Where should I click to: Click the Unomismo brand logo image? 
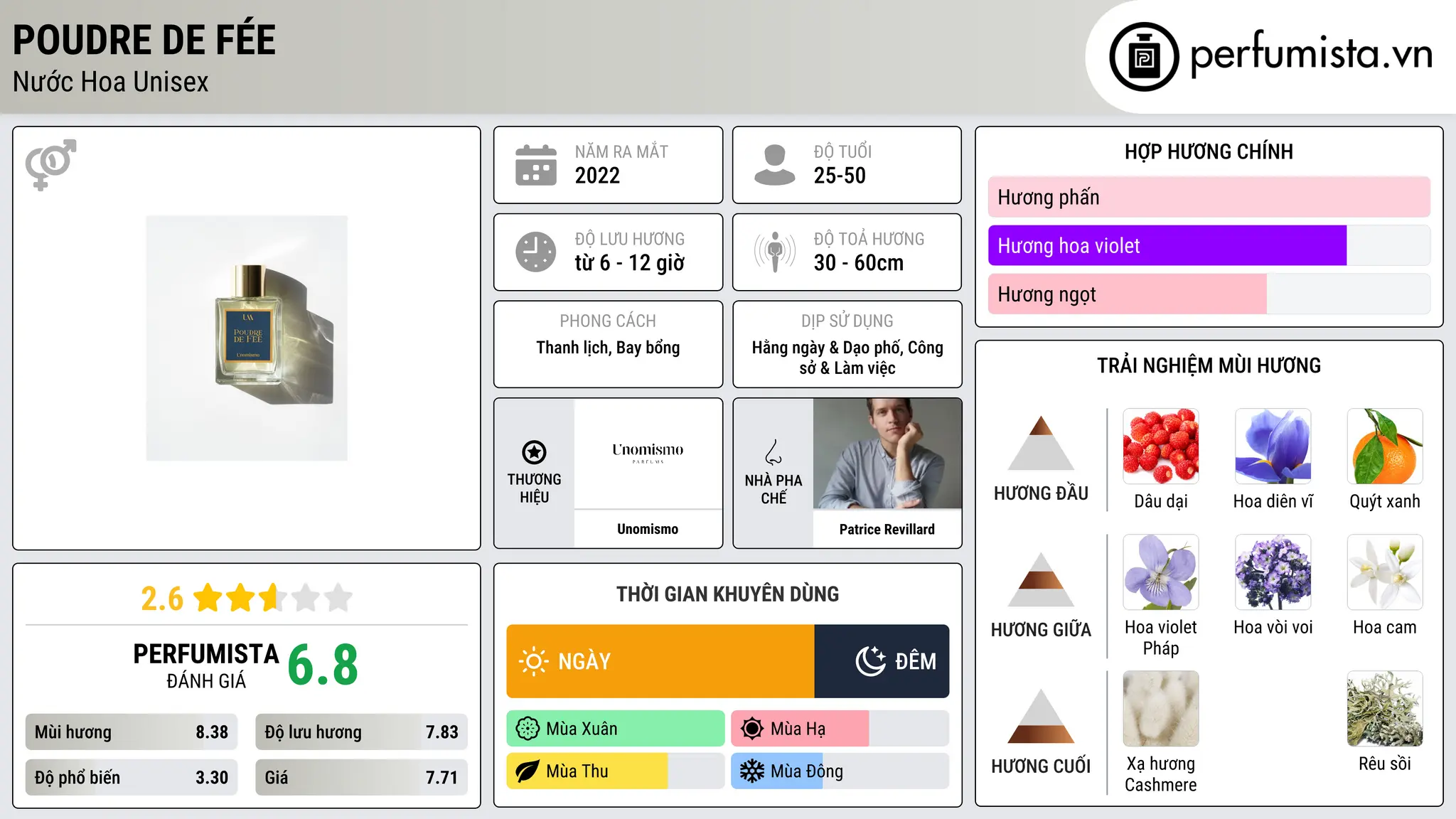648,454
